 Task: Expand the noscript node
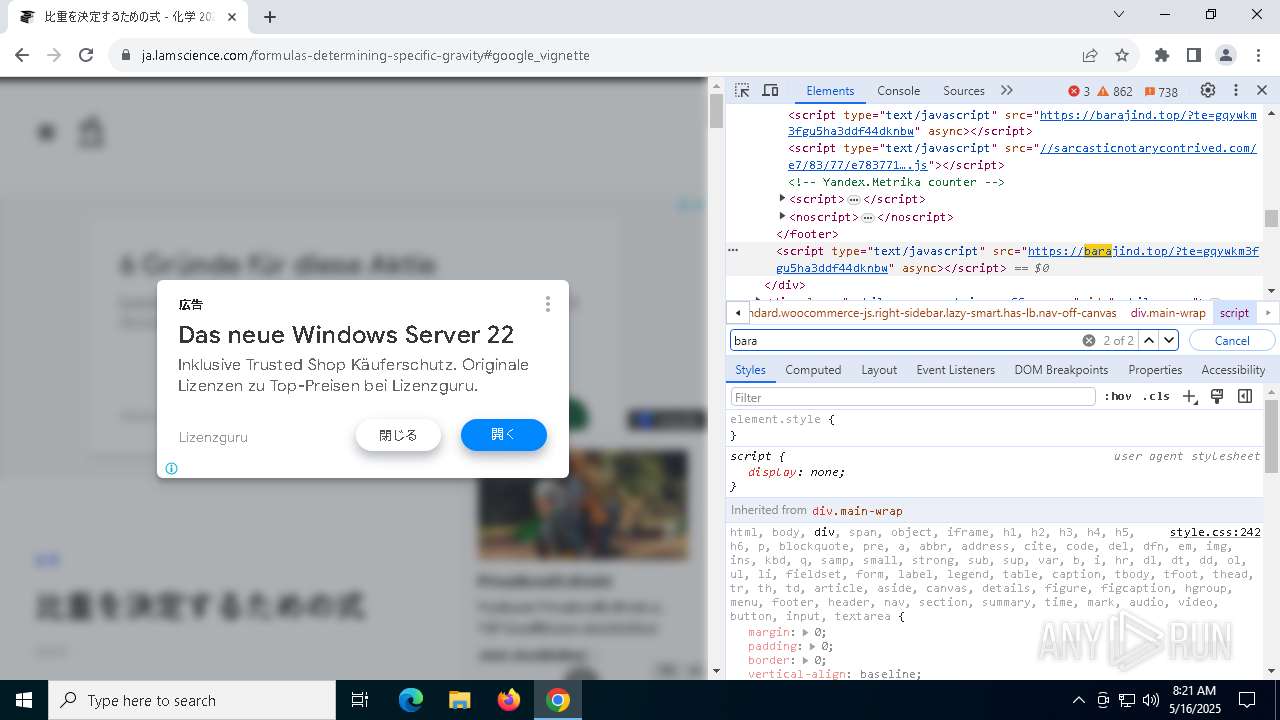pyautogui.click(x=782, y=216)
